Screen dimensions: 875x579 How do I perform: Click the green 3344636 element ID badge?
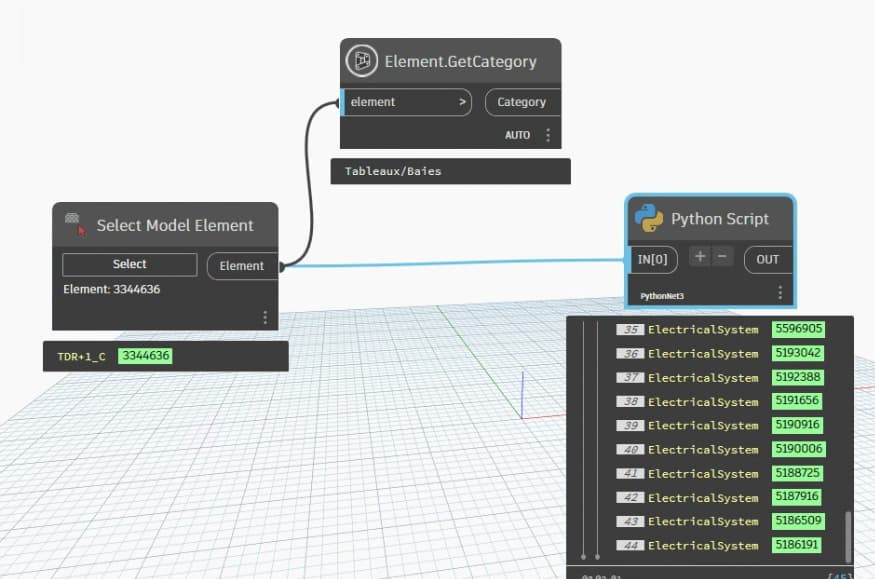145,356
